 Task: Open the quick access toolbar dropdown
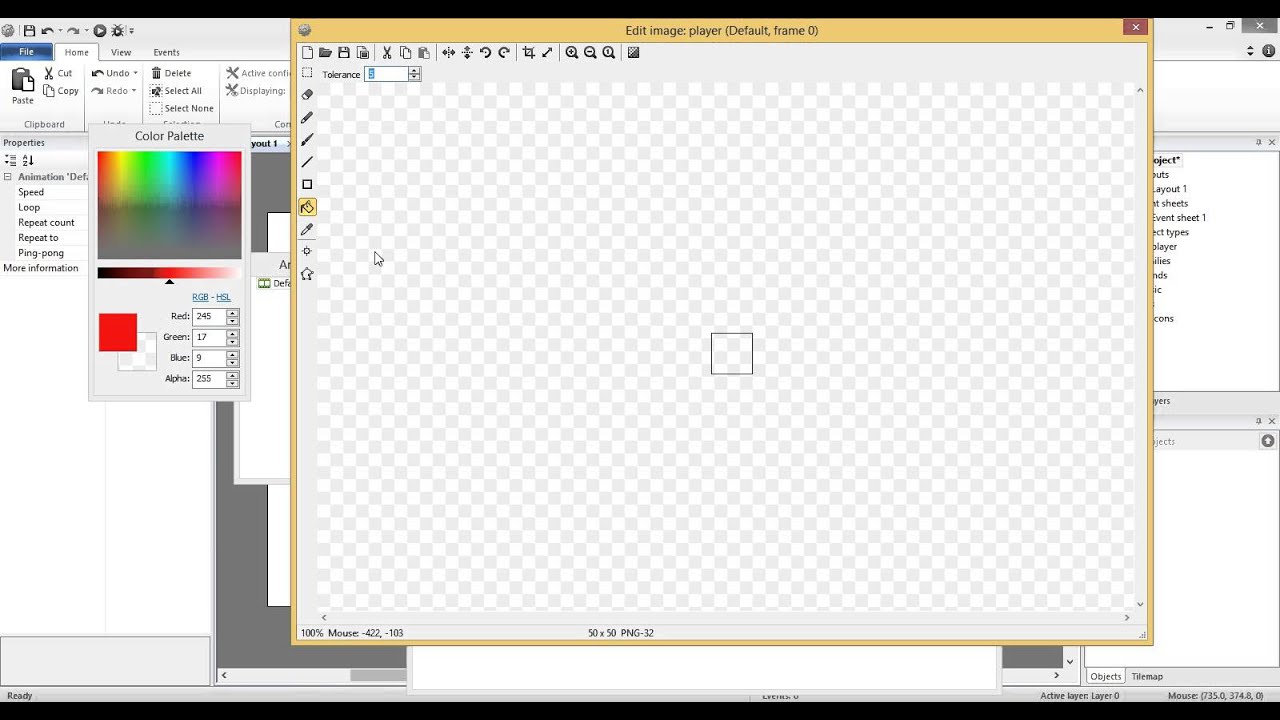pos(132,31)
